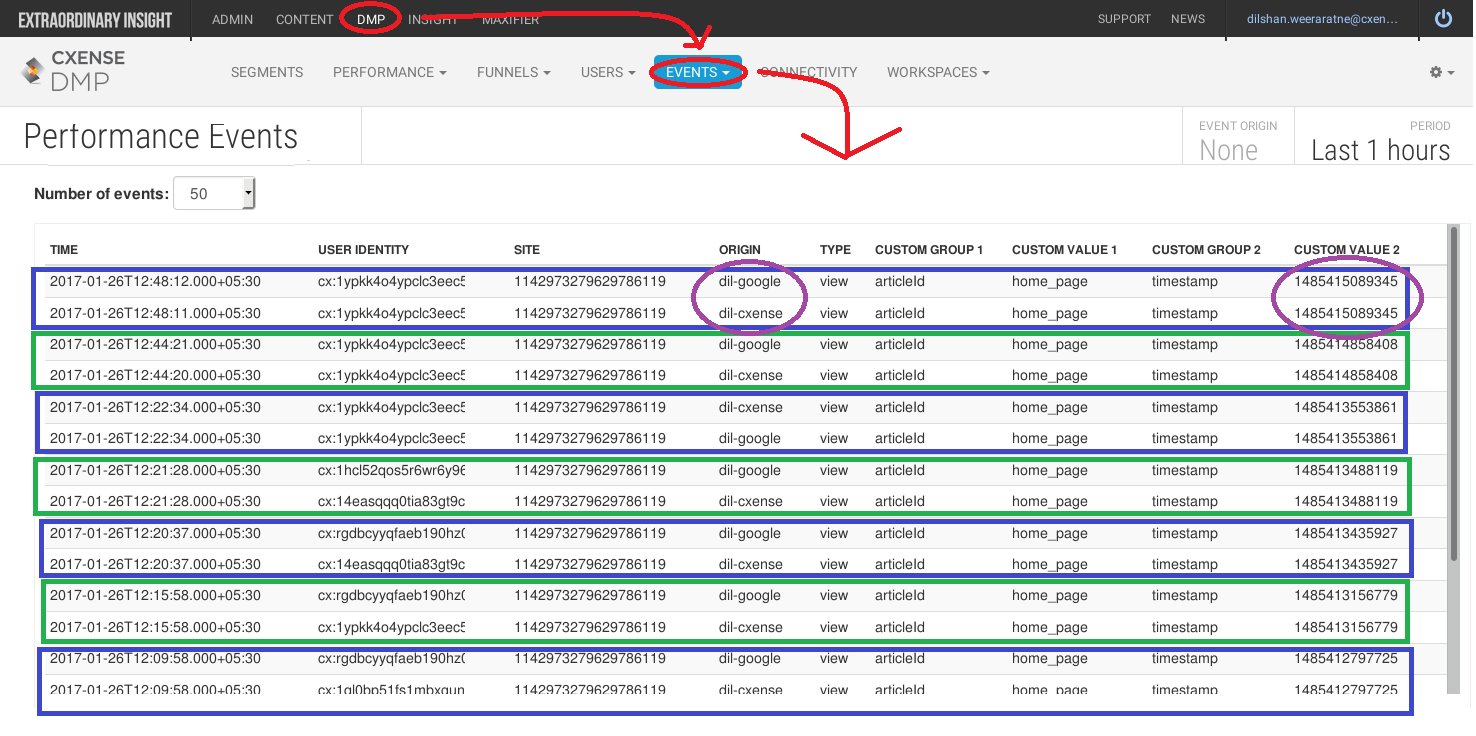Open the user account email menu
This screenshot has width=1476, height=736.
1322,19
